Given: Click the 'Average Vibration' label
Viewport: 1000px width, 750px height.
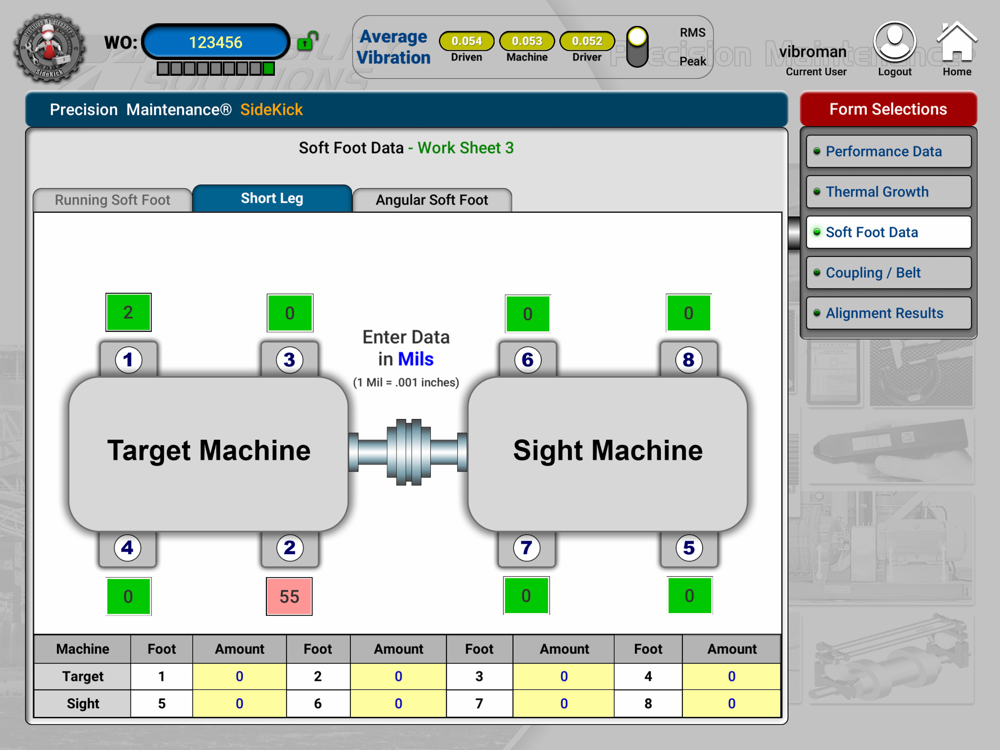Looking at the screenshot, I should click(x=393, y=47).
